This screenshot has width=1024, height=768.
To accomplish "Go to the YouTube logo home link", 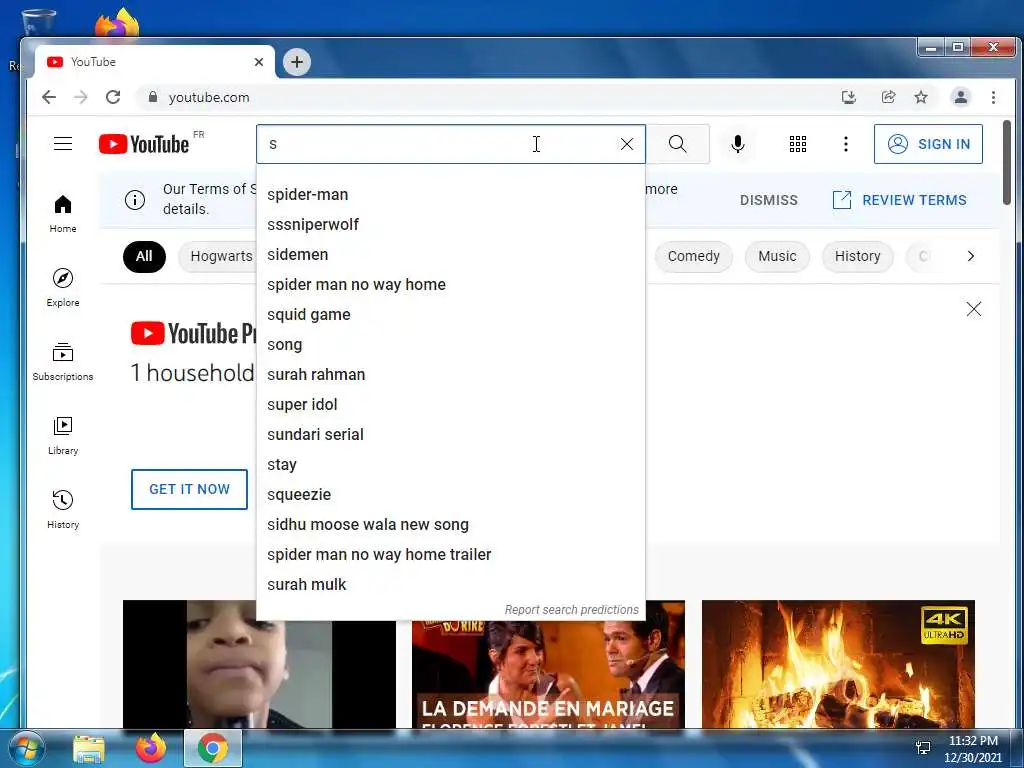I will 144,144.
